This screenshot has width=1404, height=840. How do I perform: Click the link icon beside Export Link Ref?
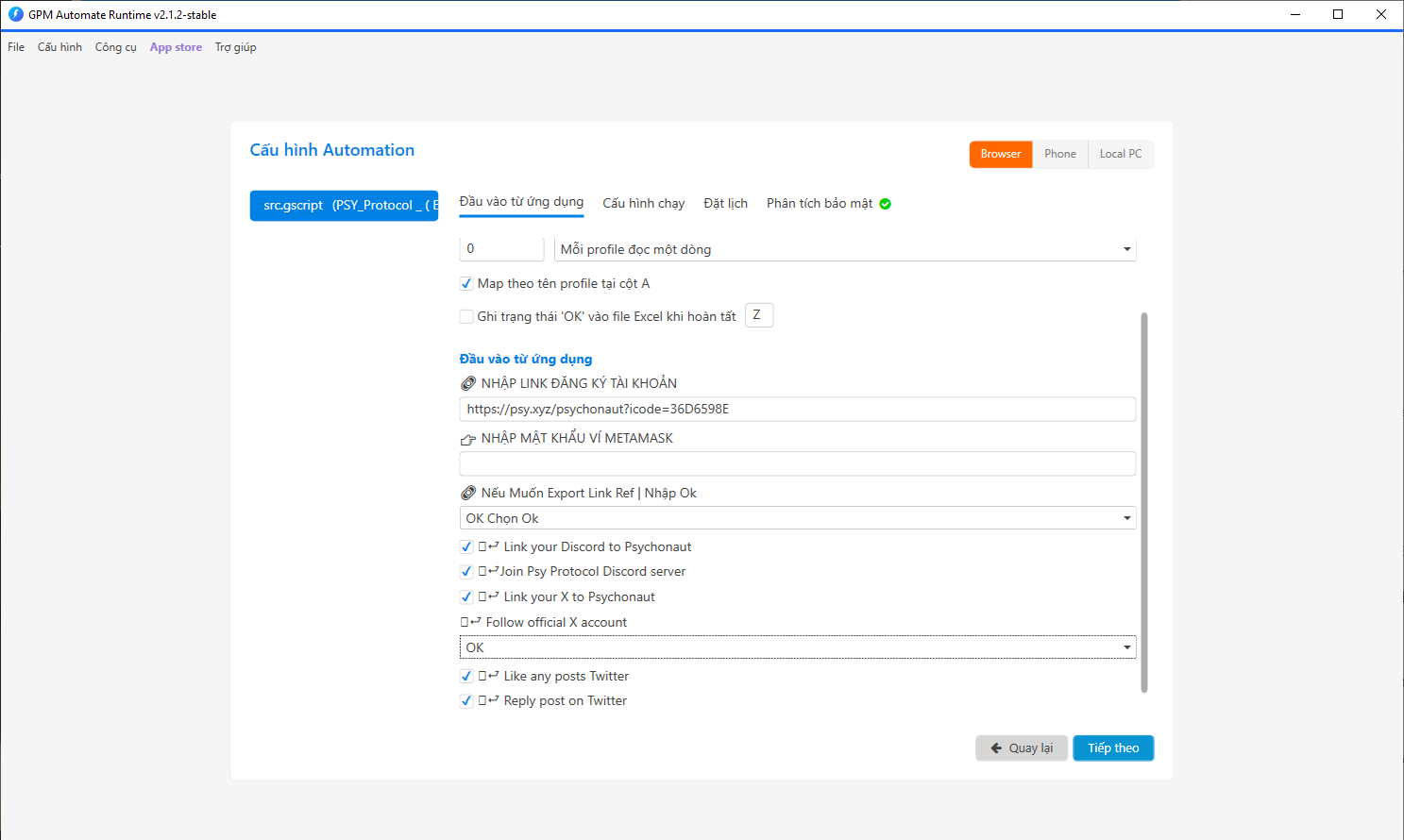pos(467,493)
